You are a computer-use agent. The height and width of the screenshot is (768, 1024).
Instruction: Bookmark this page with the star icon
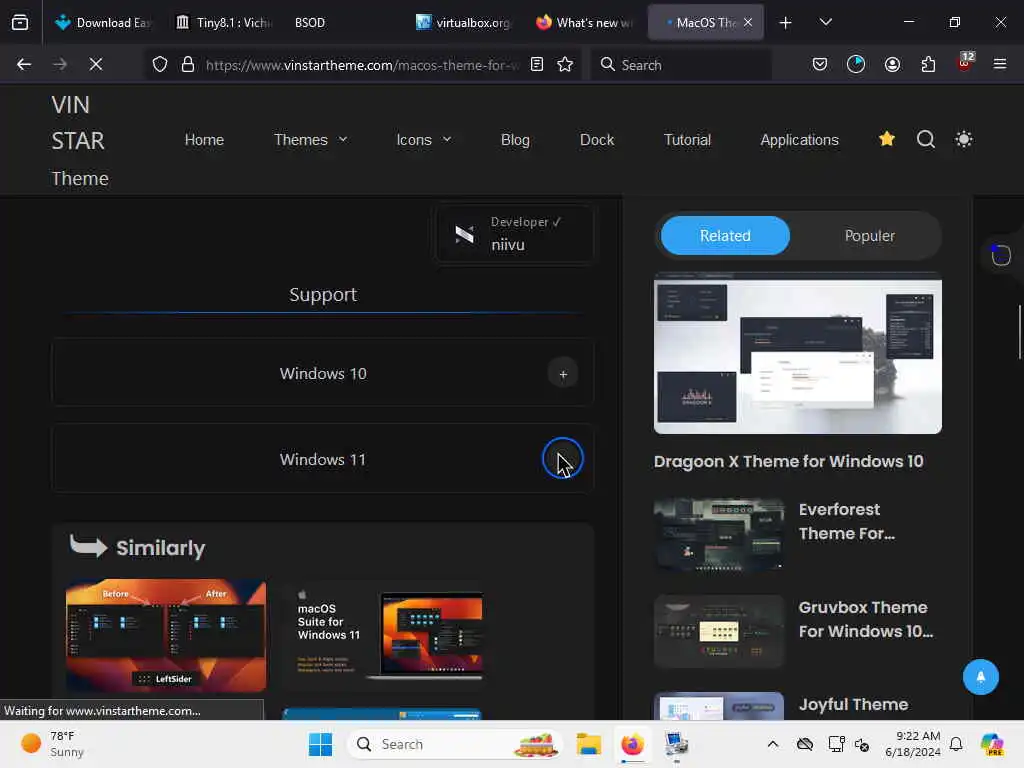click(566, 64)
